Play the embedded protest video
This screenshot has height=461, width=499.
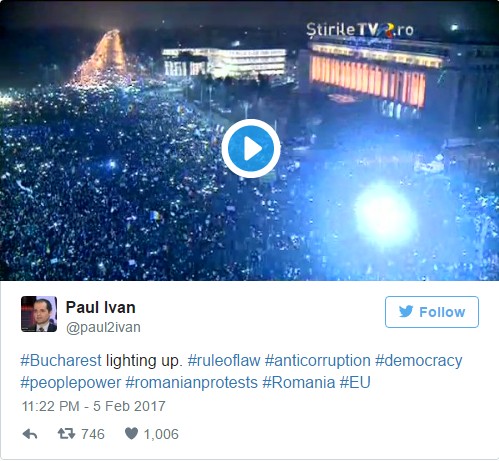coord(251,148)
